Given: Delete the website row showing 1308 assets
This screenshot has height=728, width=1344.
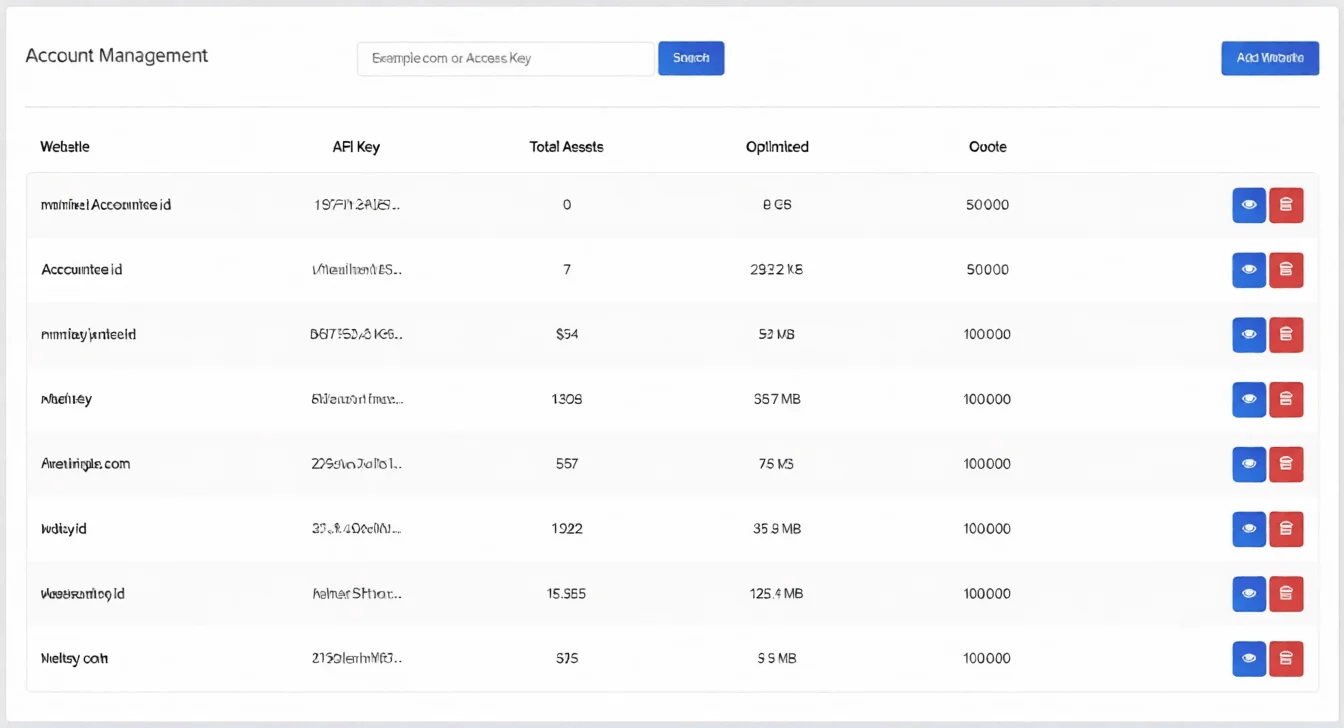Looking at the screenshot, I should 1286,399.
